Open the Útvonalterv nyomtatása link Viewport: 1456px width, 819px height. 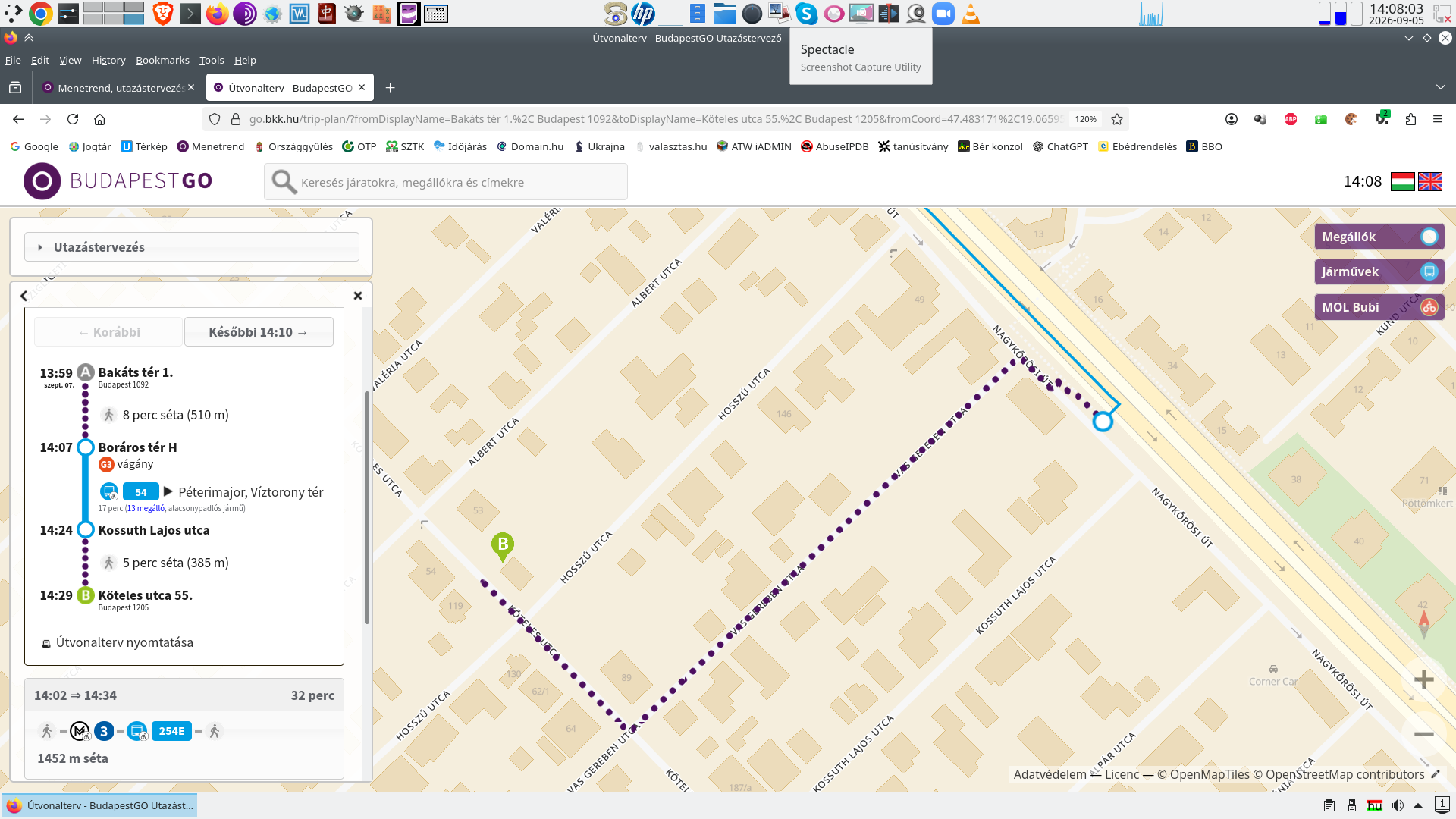(124, 642)
